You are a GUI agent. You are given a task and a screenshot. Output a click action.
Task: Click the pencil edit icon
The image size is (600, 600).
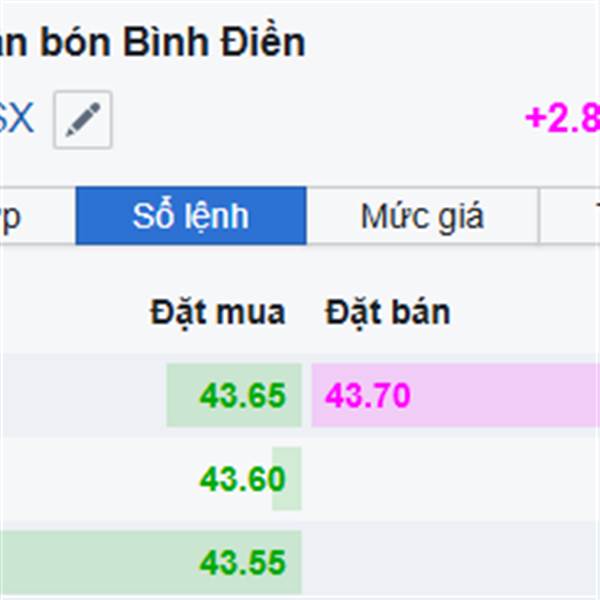(83, 119)
